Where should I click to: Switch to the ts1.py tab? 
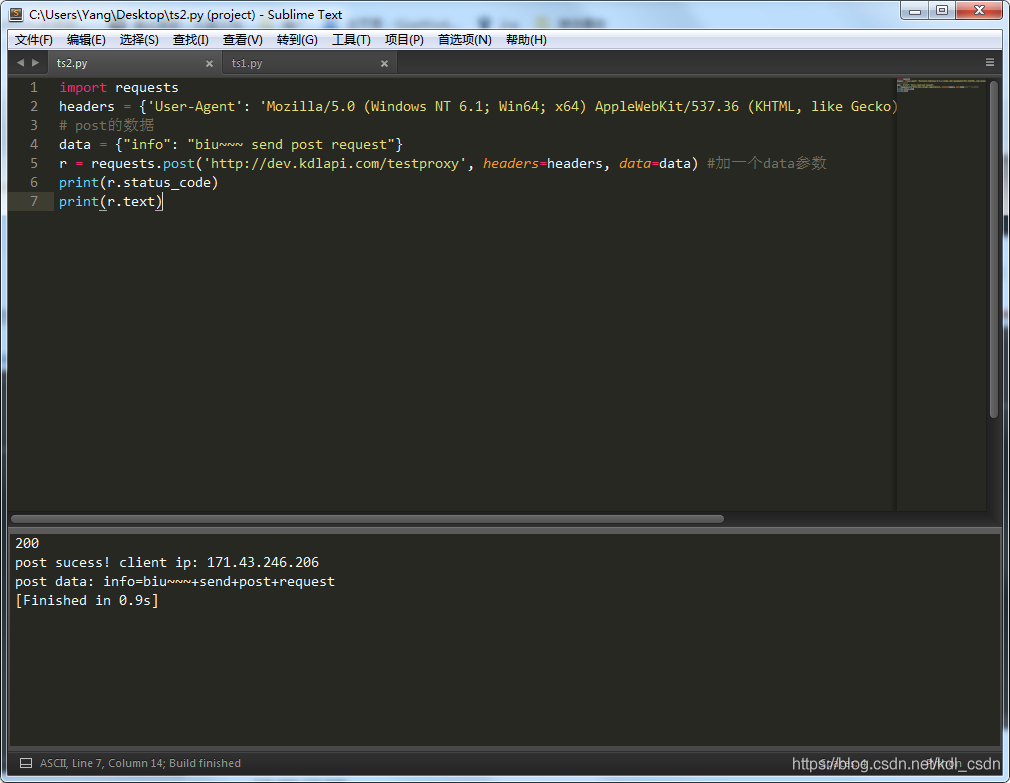pos(309,63)
